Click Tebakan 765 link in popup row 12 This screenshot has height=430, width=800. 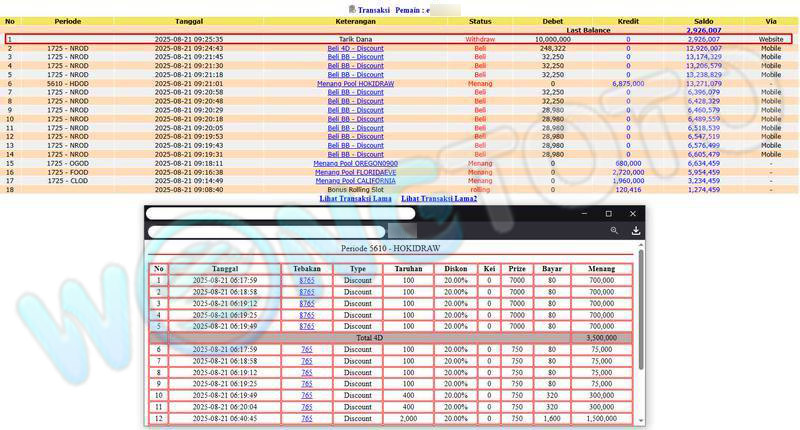(x=307, y=419)
